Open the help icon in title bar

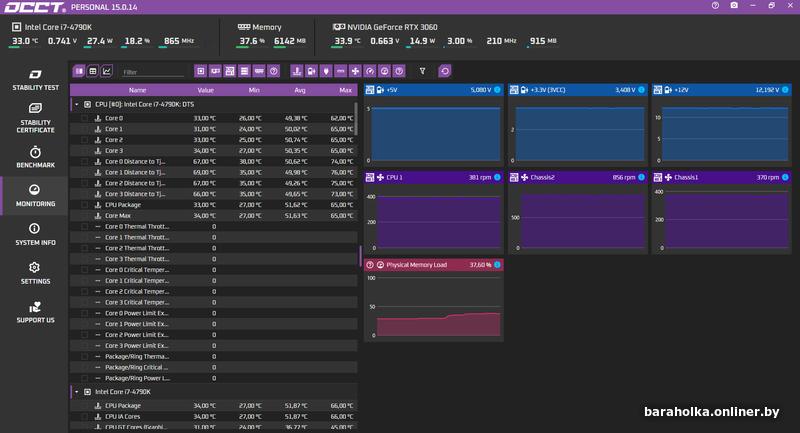(714, 6)
